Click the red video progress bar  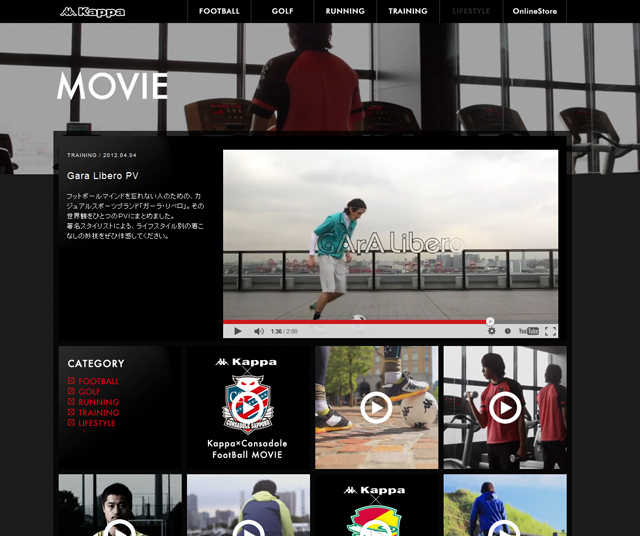pos(356,322)
